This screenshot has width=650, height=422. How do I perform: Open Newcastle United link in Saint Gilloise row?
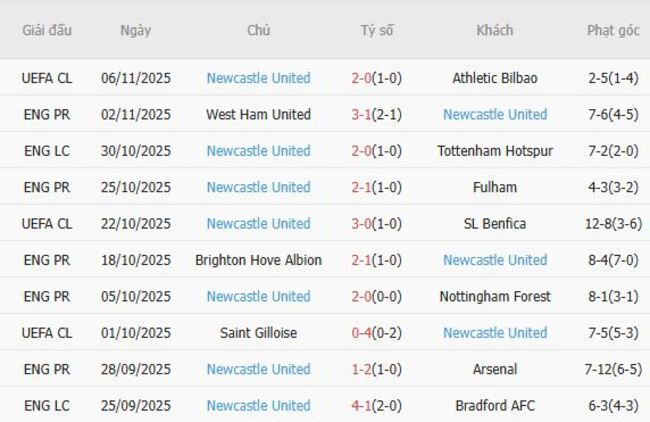[x=494, y=333]
